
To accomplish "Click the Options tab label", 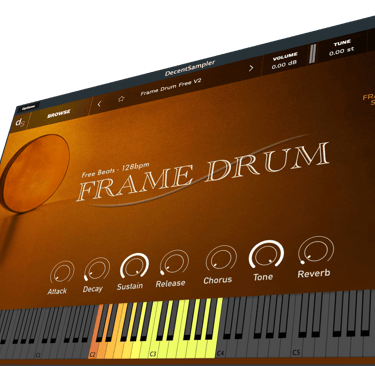I will [28, 107].
